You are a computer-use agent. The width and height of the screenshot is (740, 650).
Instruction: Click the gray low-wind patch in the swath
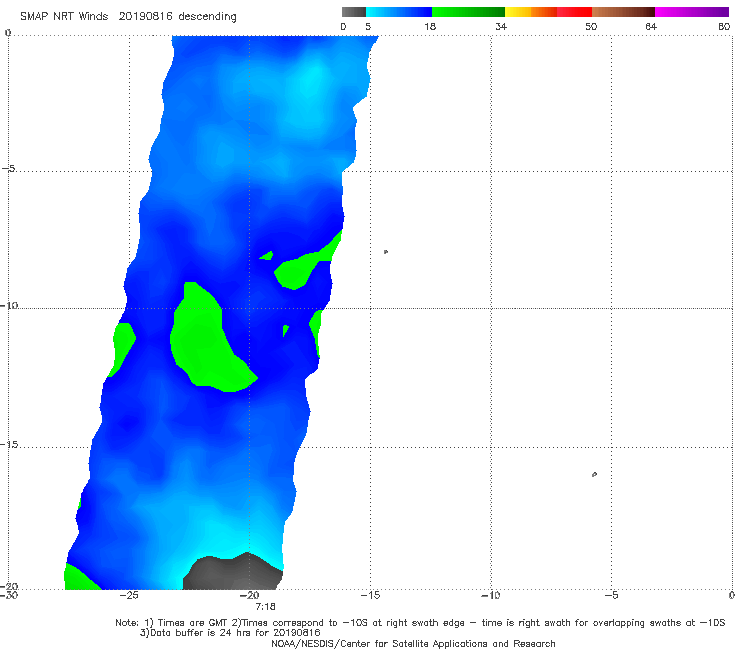click(231, 574)
